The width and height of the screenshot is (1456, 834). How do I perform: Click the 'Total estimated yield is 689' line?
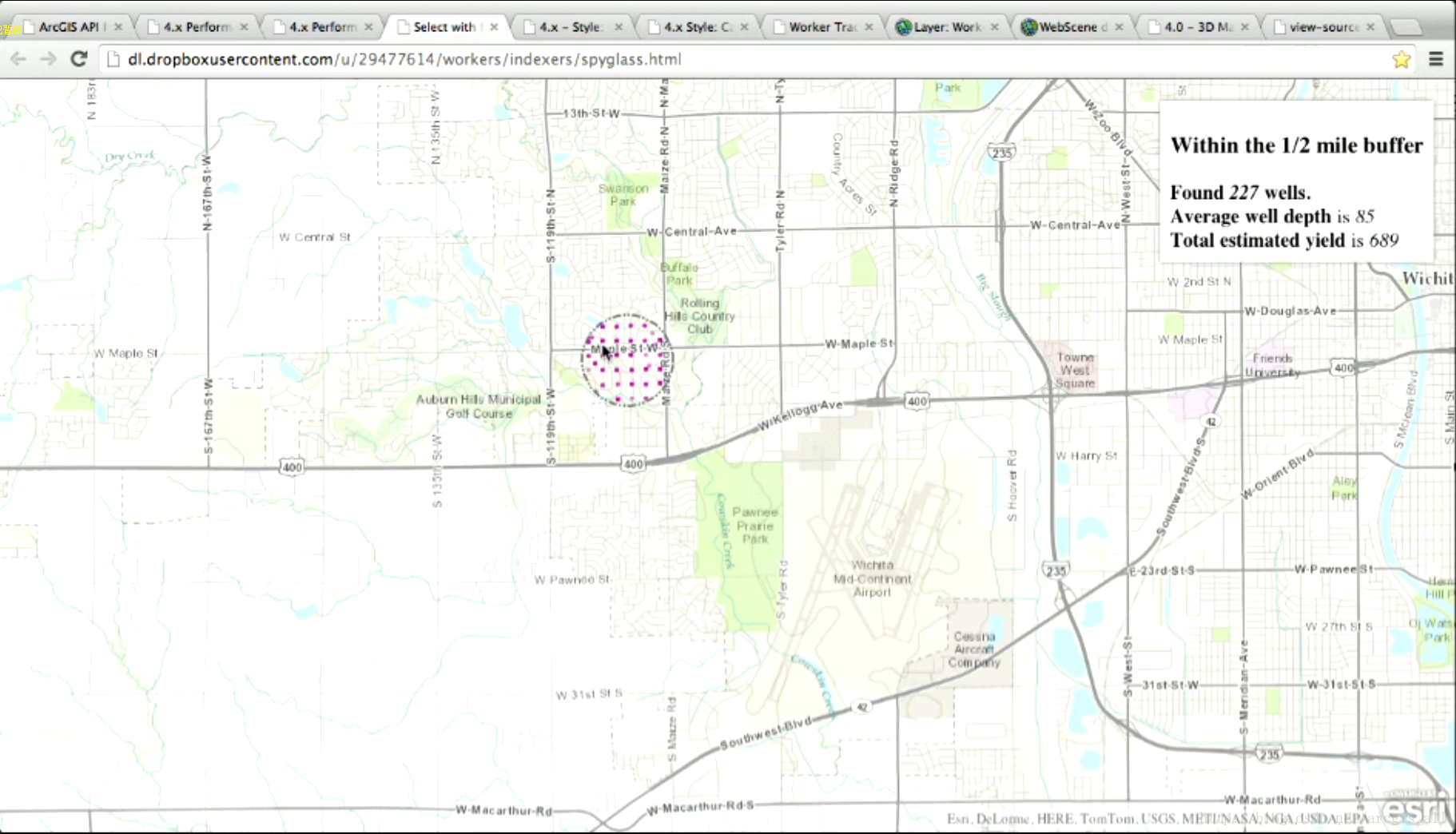click(1284, 240)
